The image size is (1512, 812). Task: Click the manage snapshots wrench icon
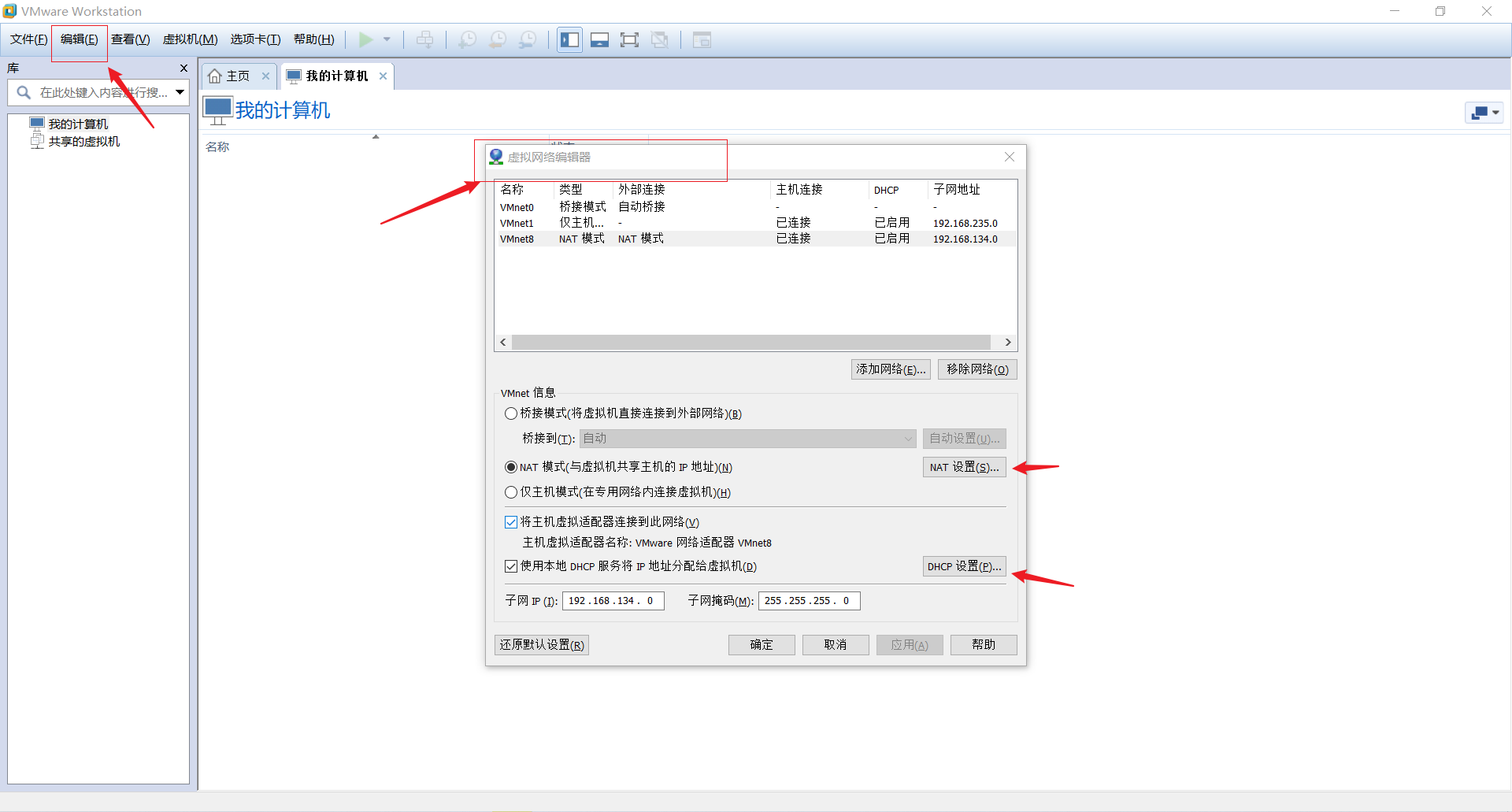pyautogui.click(x=528, y=39)
